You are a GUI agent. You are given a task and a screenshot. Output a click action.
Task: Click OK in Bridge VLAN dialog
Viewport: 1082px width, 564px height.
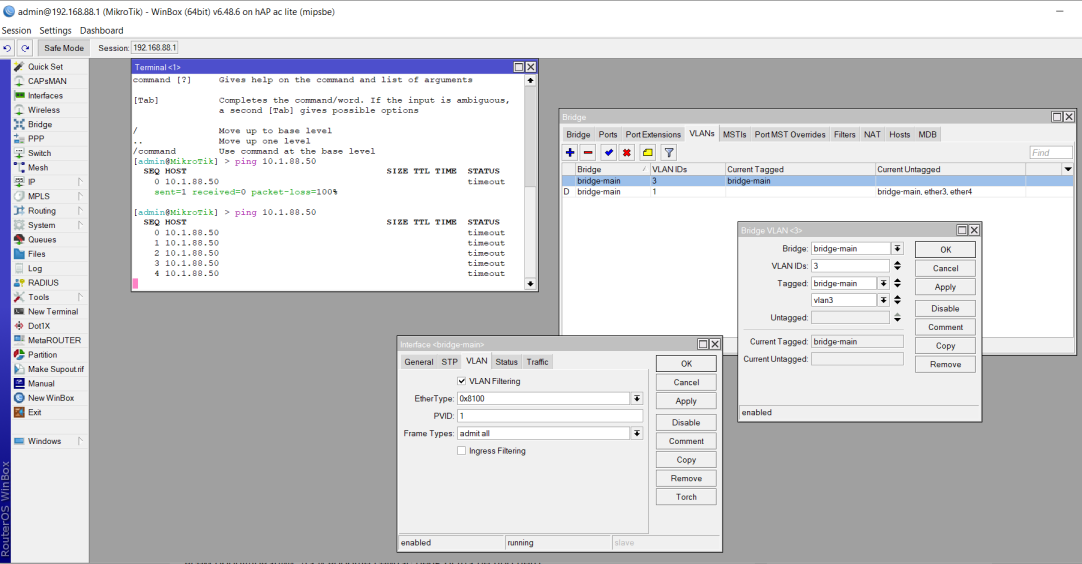[945, 250]
